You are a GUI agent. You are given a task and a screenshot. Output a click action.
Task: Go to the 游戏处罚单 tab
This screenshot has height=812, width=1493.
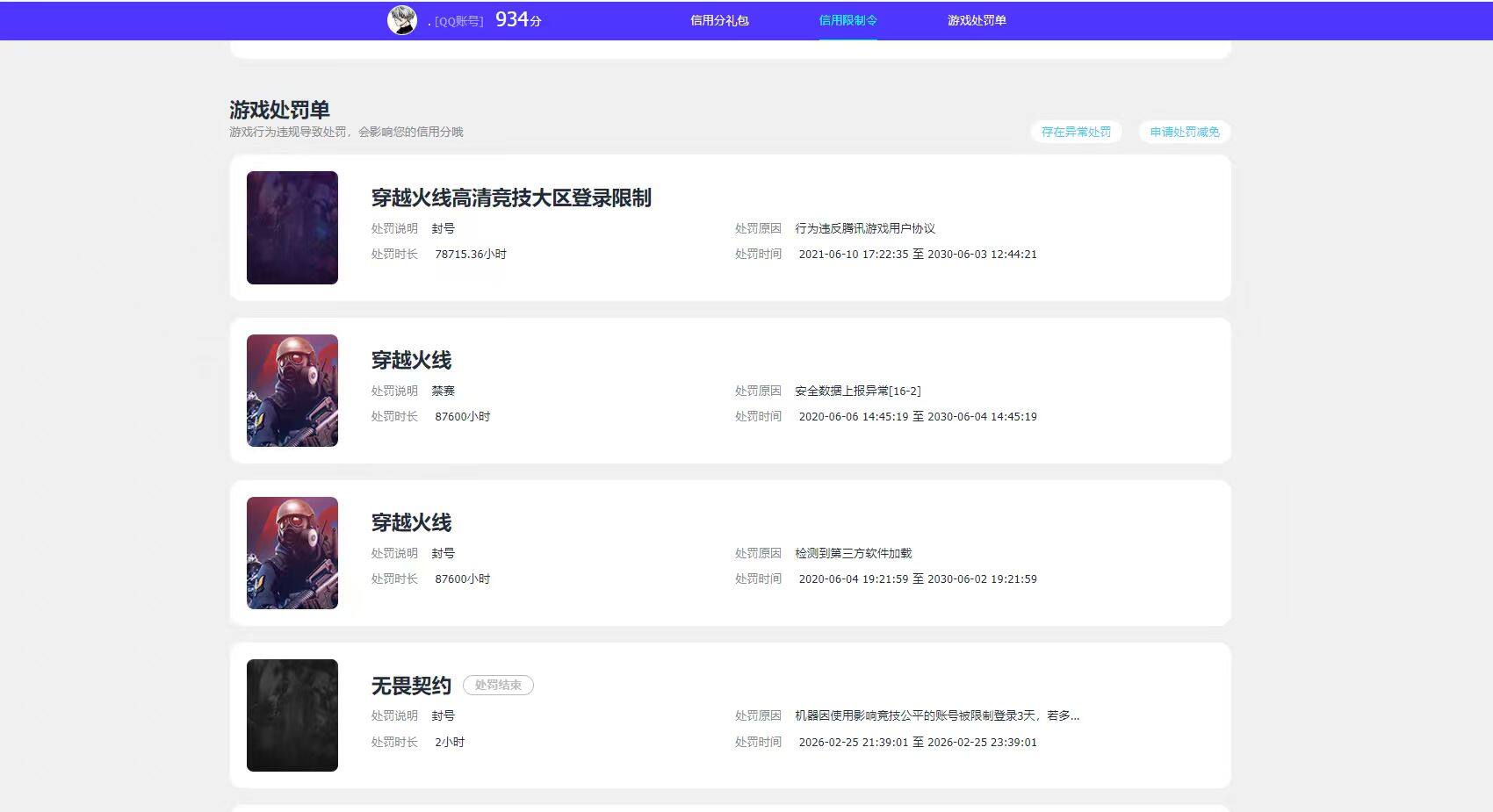[977, 20]
